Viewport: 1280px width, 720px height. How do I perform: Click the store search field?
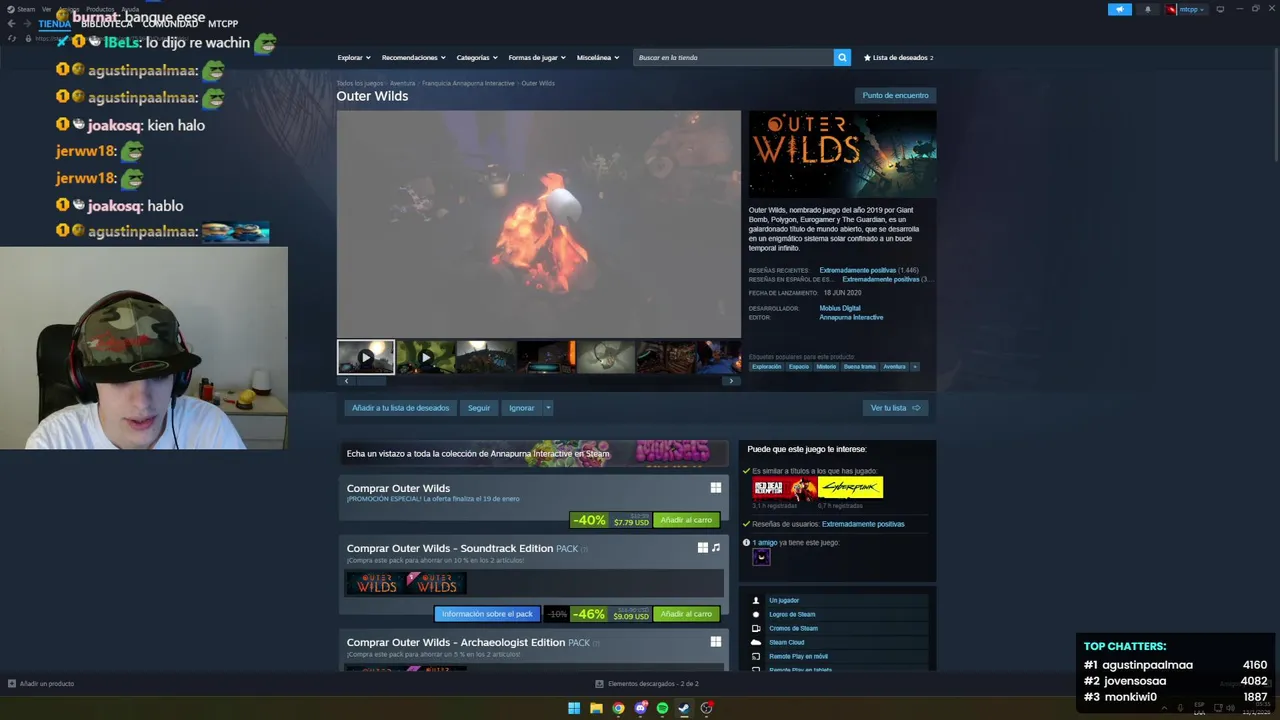(x=733, y=58)
